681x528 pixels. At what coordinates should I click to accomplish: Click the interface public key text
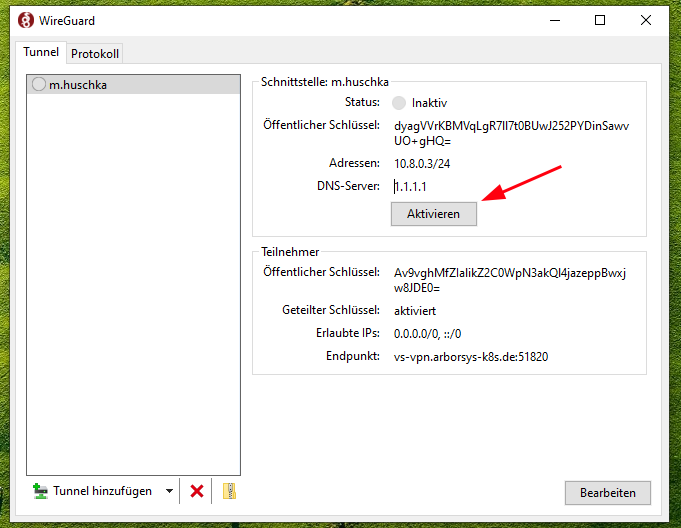tap(511, 134)
